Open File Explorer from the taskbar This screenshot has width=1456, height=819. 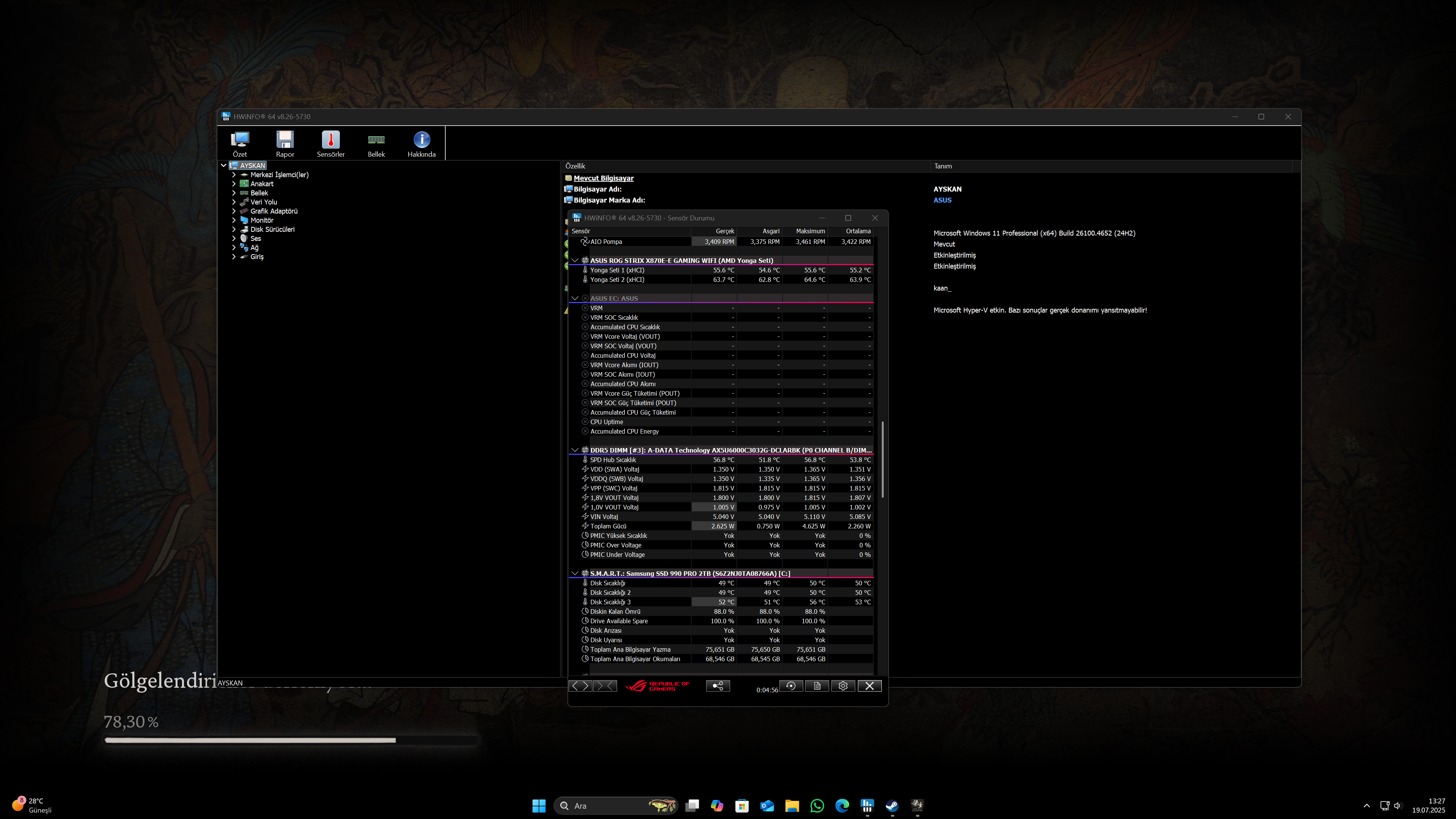click(x=792, y=805)
